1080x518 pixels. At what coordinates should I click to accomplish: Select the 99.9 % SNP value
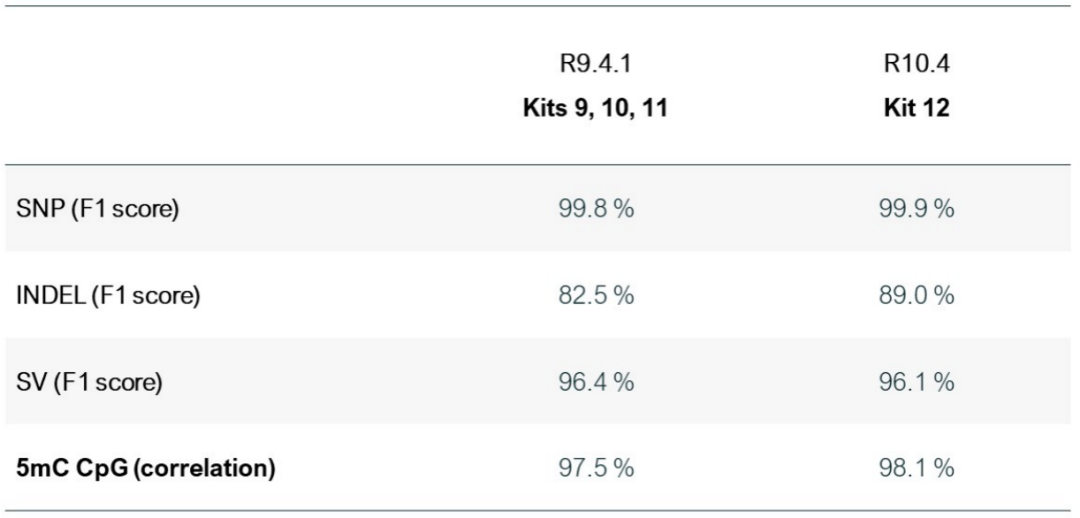pyautogui.click(x=917, y=209)
